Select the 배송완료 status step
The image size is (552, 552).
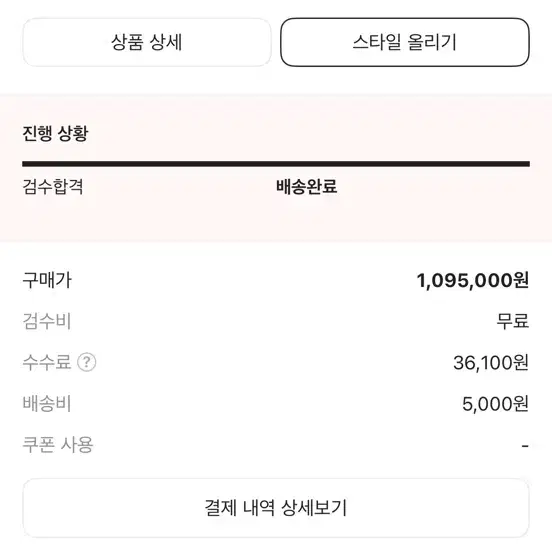coord(307,187)
